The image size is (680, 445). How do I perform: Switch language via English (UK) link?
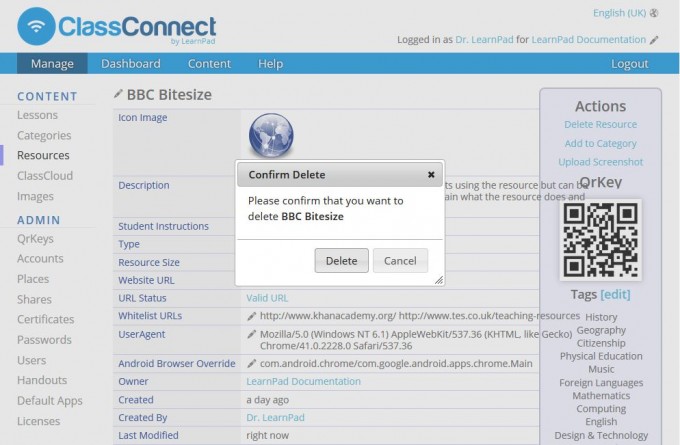tap(619, 13)
